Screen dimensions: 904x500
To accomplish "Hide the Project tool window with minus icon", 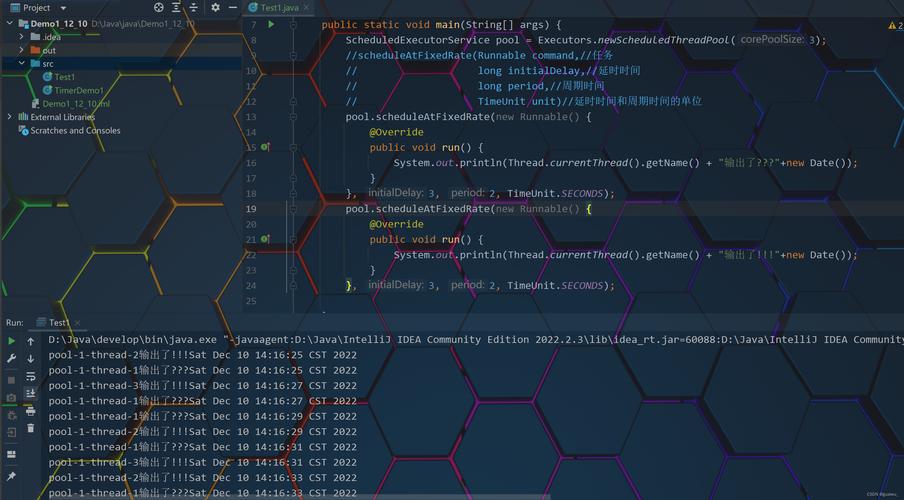I will click(232, 7).
